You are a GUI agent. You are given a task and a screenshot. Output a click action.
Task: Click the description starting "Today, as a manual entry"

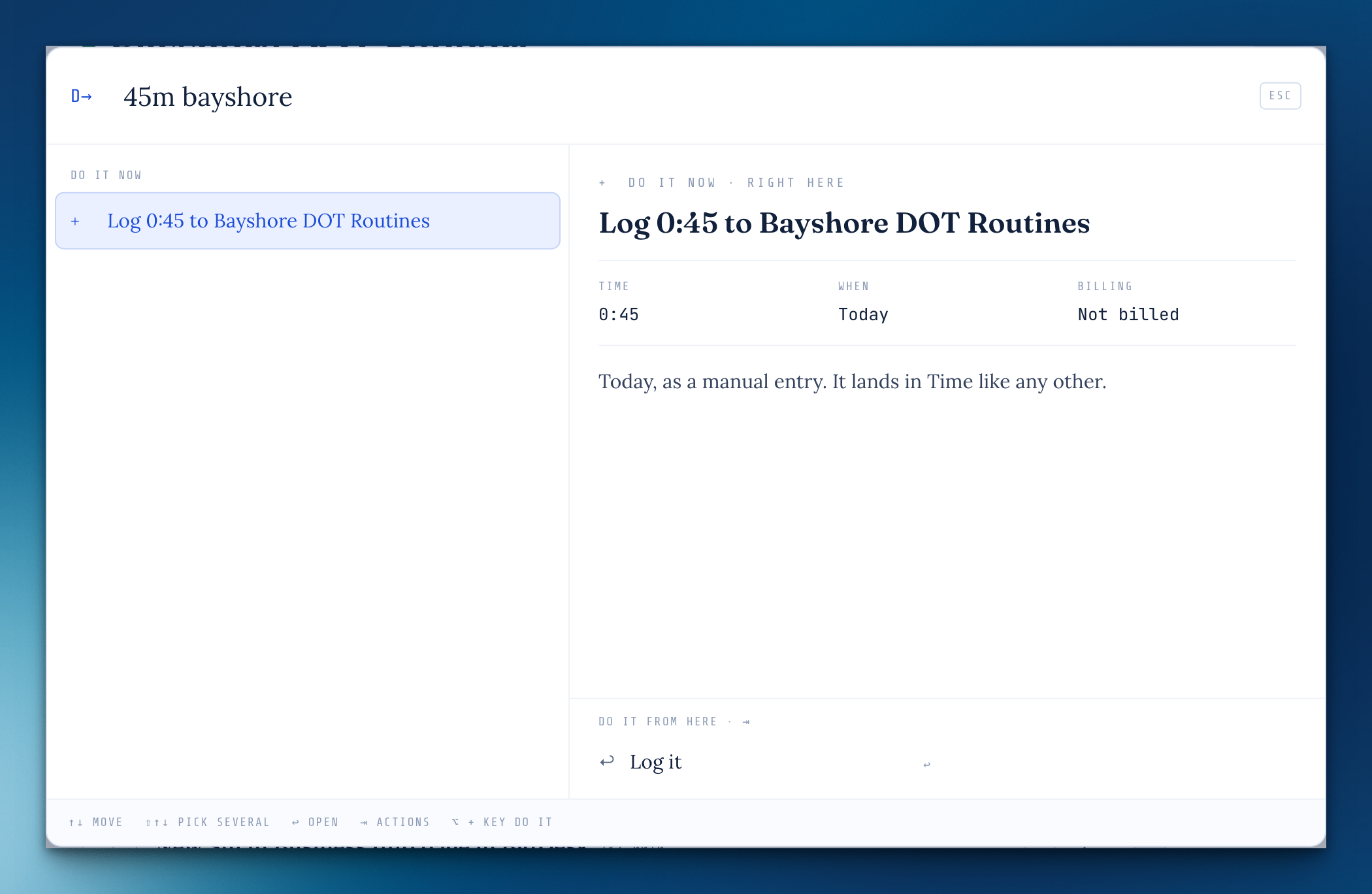(x=853, y=382)
